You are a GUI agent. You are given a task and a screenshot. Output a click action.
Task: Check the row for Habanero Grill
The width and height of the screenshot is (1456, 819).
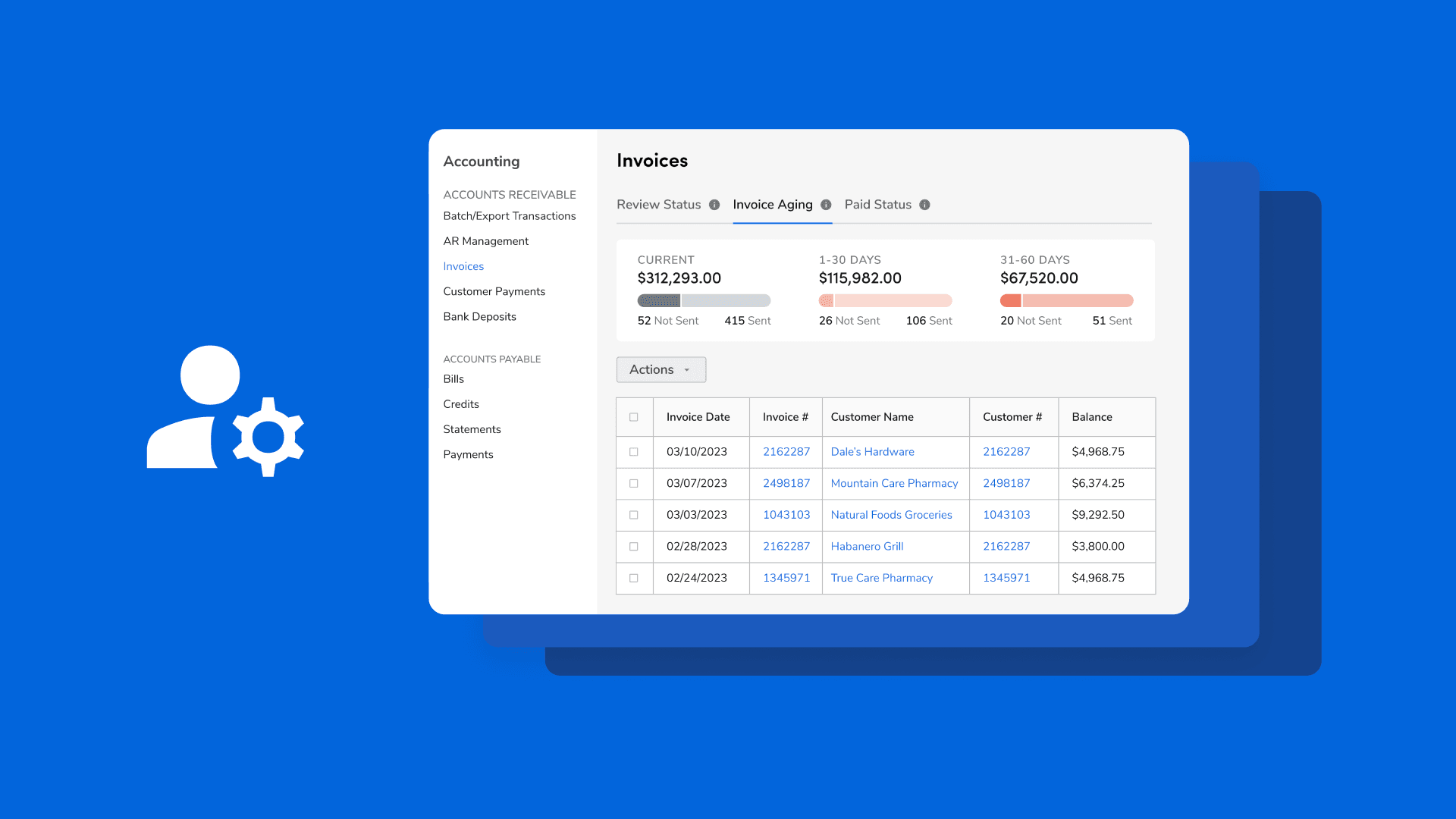(x=634, y=546)
